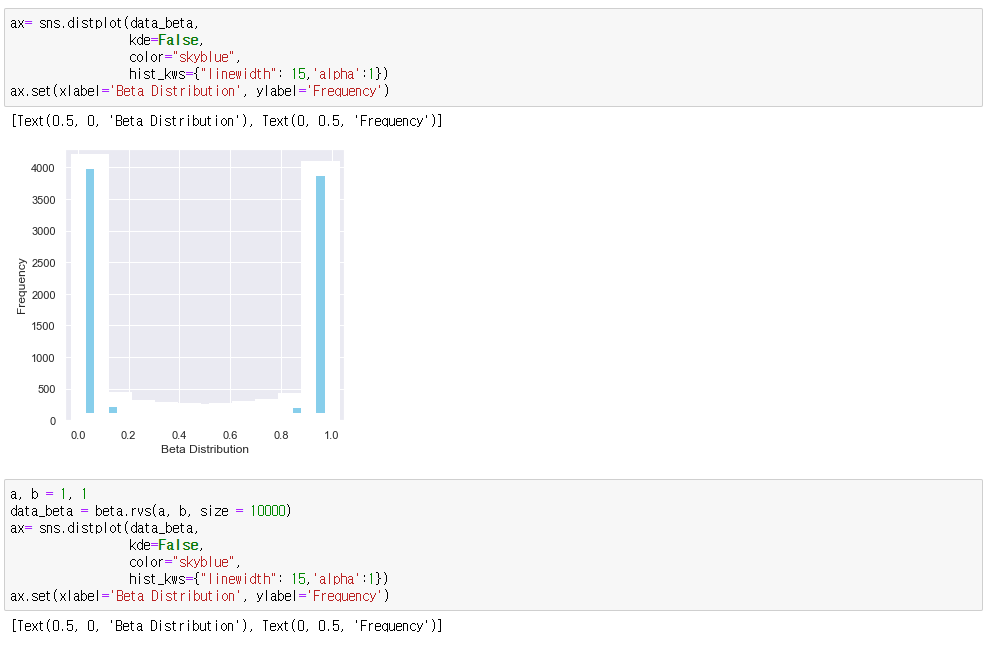Click the Text output line below the a, b cell
This screenshot has width=997, height=648.
pyautogui.click(x=226, y=626)
